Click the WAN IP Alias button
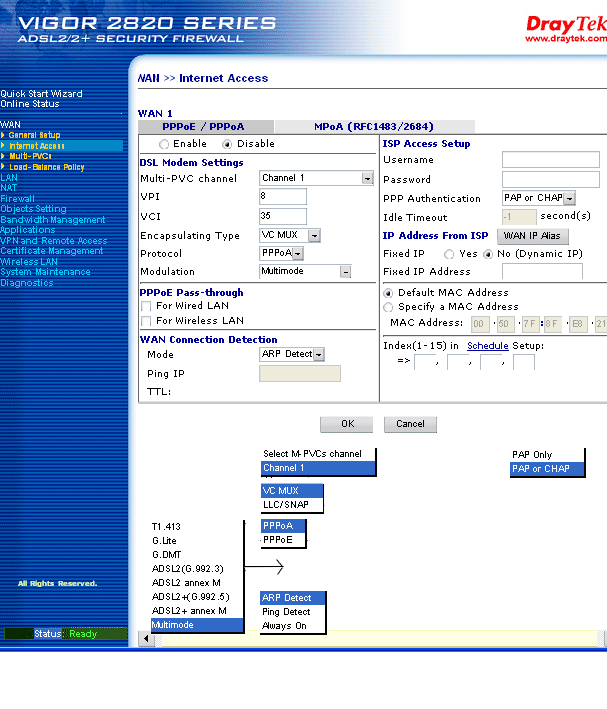607x709 pixels. pyautogui.click(x=533, y=236)
